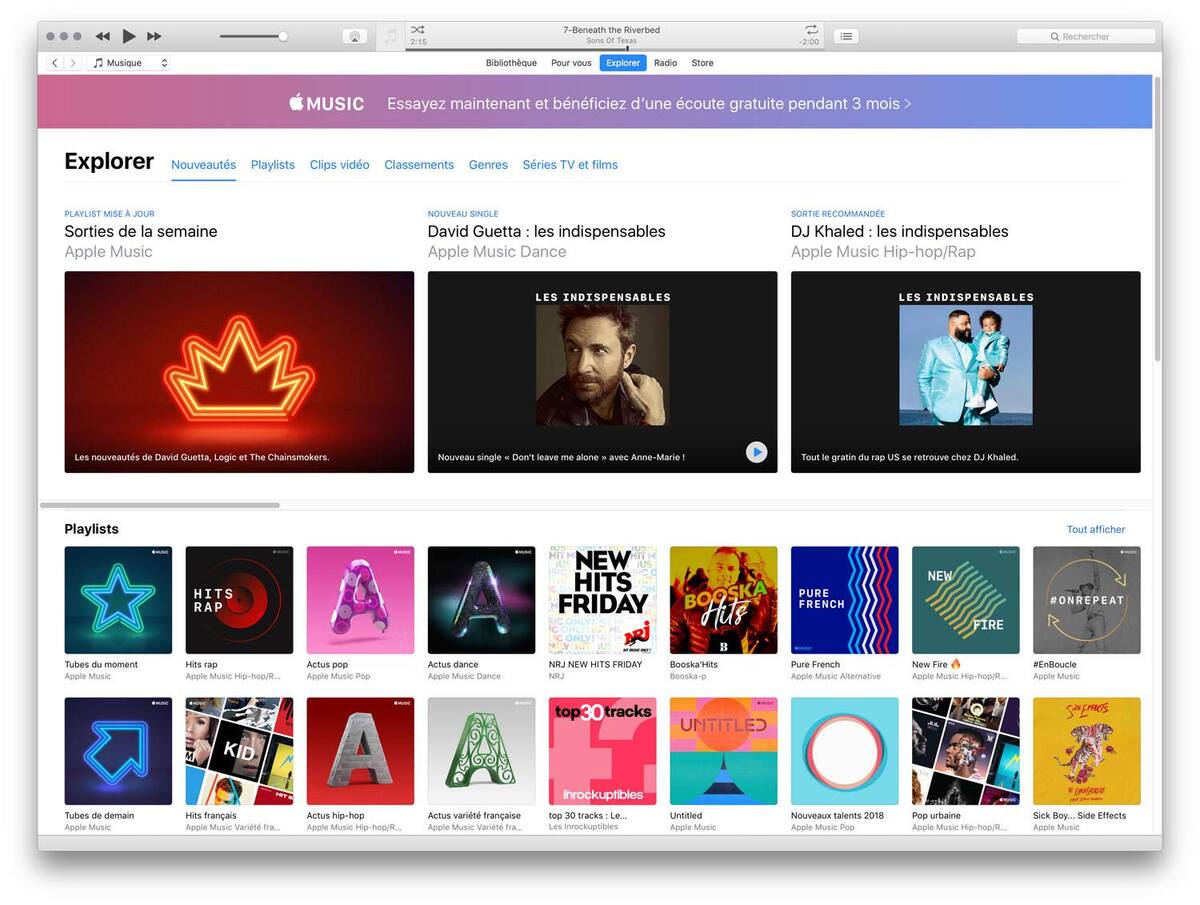
Task: Open DJ Khaled les indispensables artwork
Action: click(x=965, y=372)
